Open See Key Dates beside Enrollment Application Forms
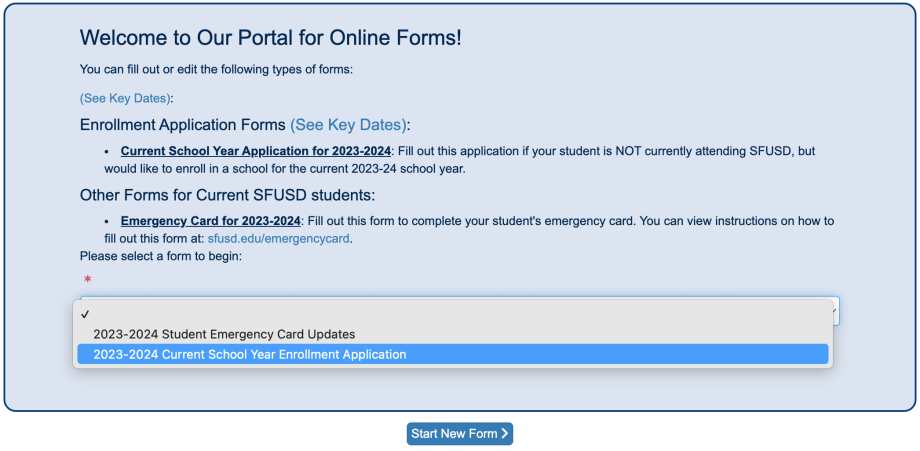Image resolution: width=920 pixels, height=451 pixels. coord(349,125)
